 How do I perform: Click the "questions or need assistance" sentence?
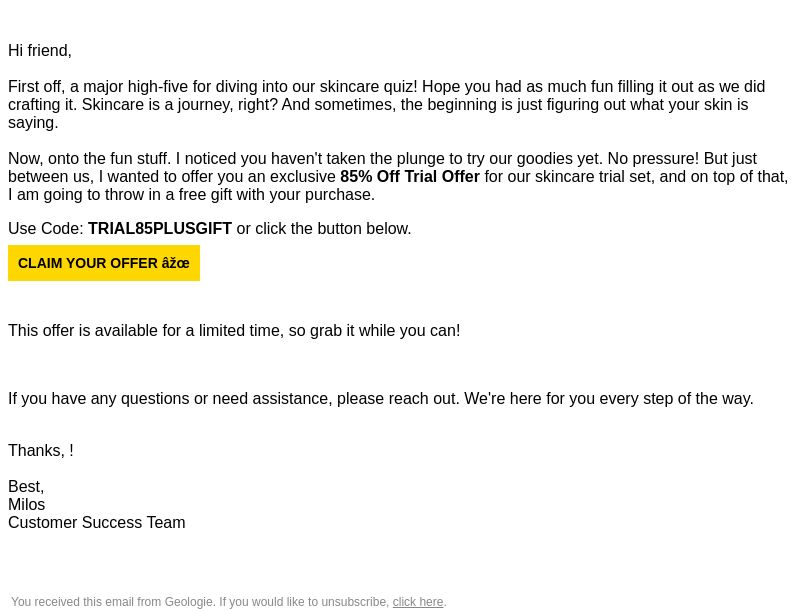pyautogui.click(x=381, y=398)
